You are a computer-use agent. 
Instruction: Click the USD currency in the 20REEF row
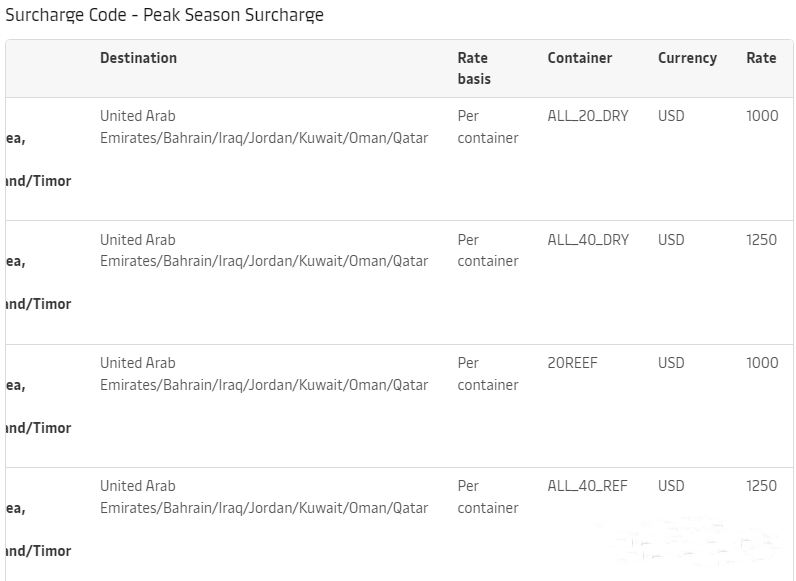click(x=671, y=363)
